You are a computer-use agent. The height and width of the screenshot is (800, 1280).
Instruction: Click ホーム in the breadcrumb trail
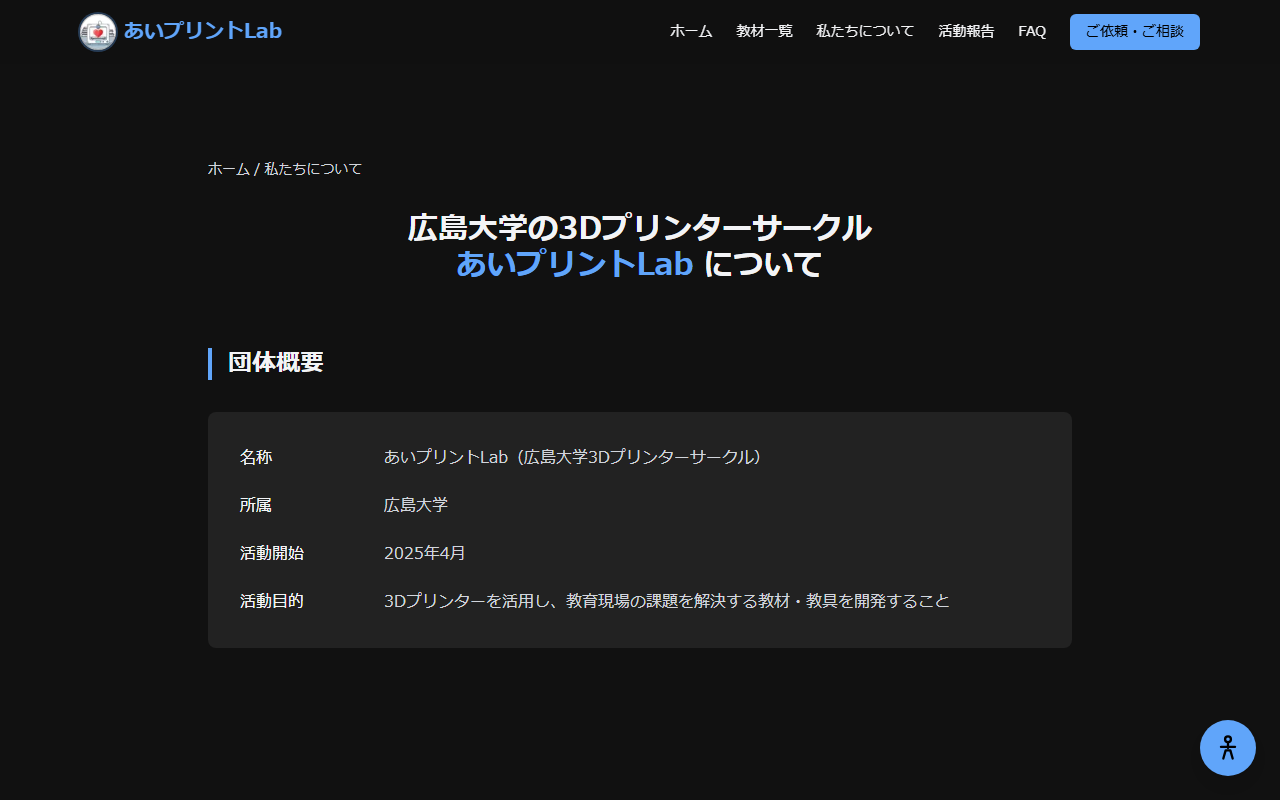[227, 169]
